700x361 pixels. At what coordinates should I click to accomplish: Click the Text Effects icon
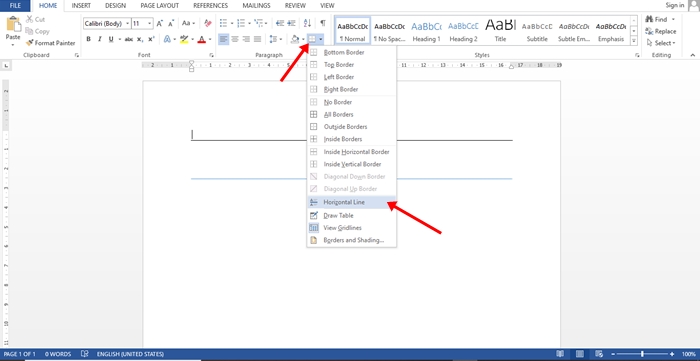[x=167, y=39]
